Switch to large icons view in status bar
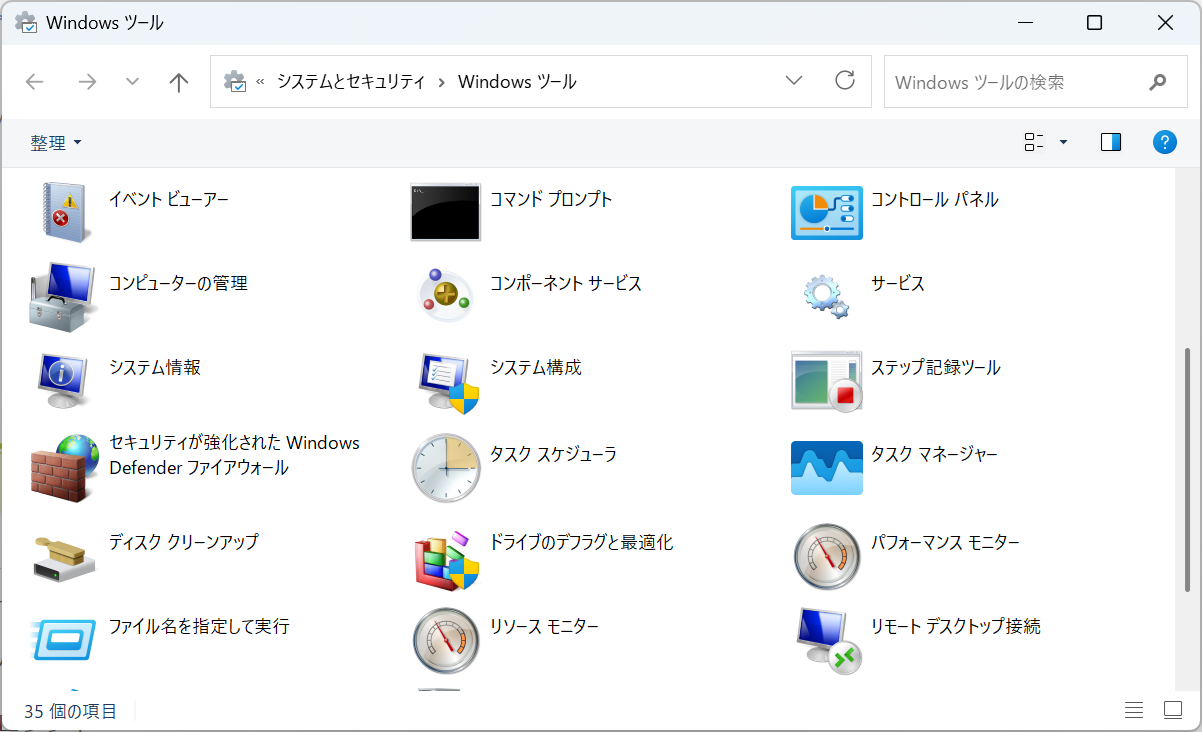1202x732 pixels. pyautogui.click(x=1172, y=710)
